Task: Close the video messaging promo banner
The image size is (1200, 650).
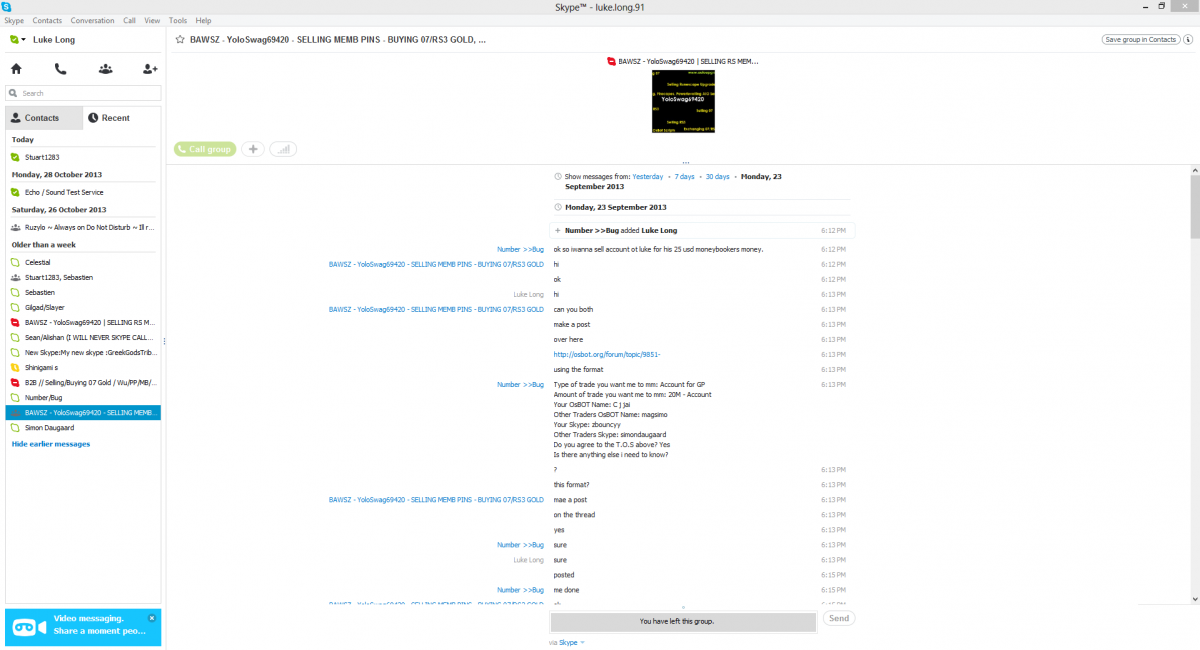Action: (152, 618)
